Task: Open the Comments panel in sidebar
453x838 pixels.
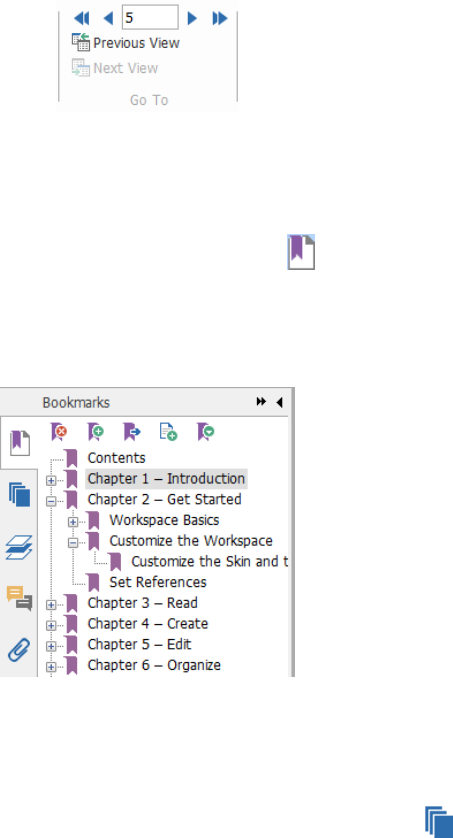Action: (x=19, y=598)
